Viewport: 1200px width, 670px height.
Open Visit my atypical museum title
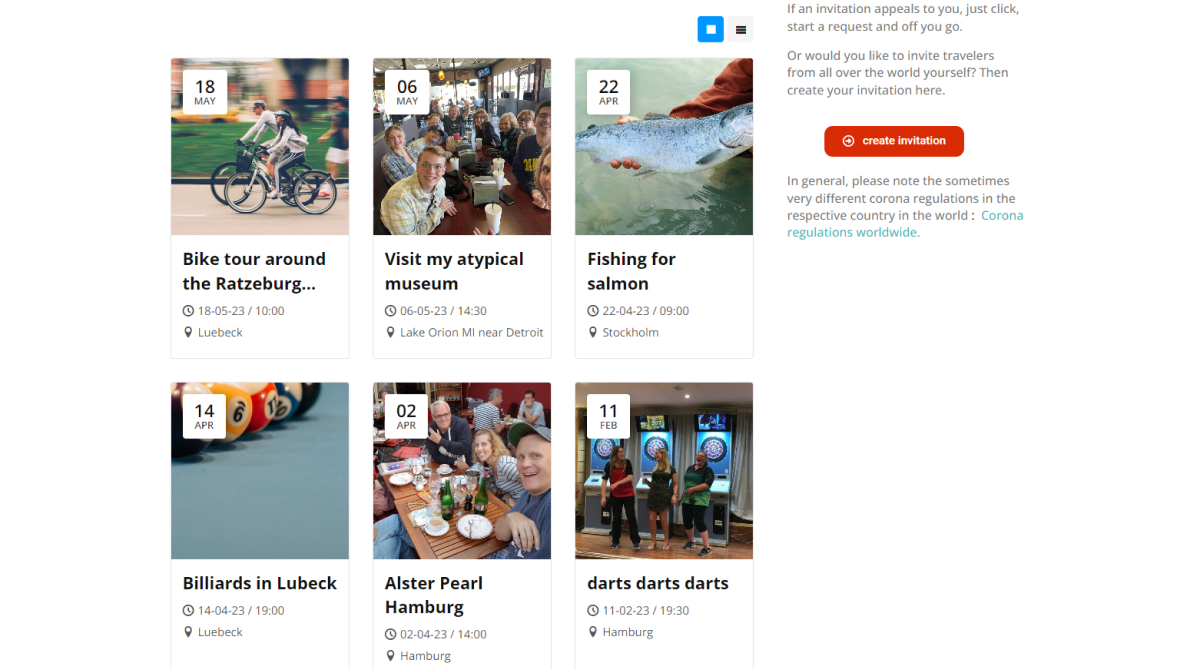(454, 271)
